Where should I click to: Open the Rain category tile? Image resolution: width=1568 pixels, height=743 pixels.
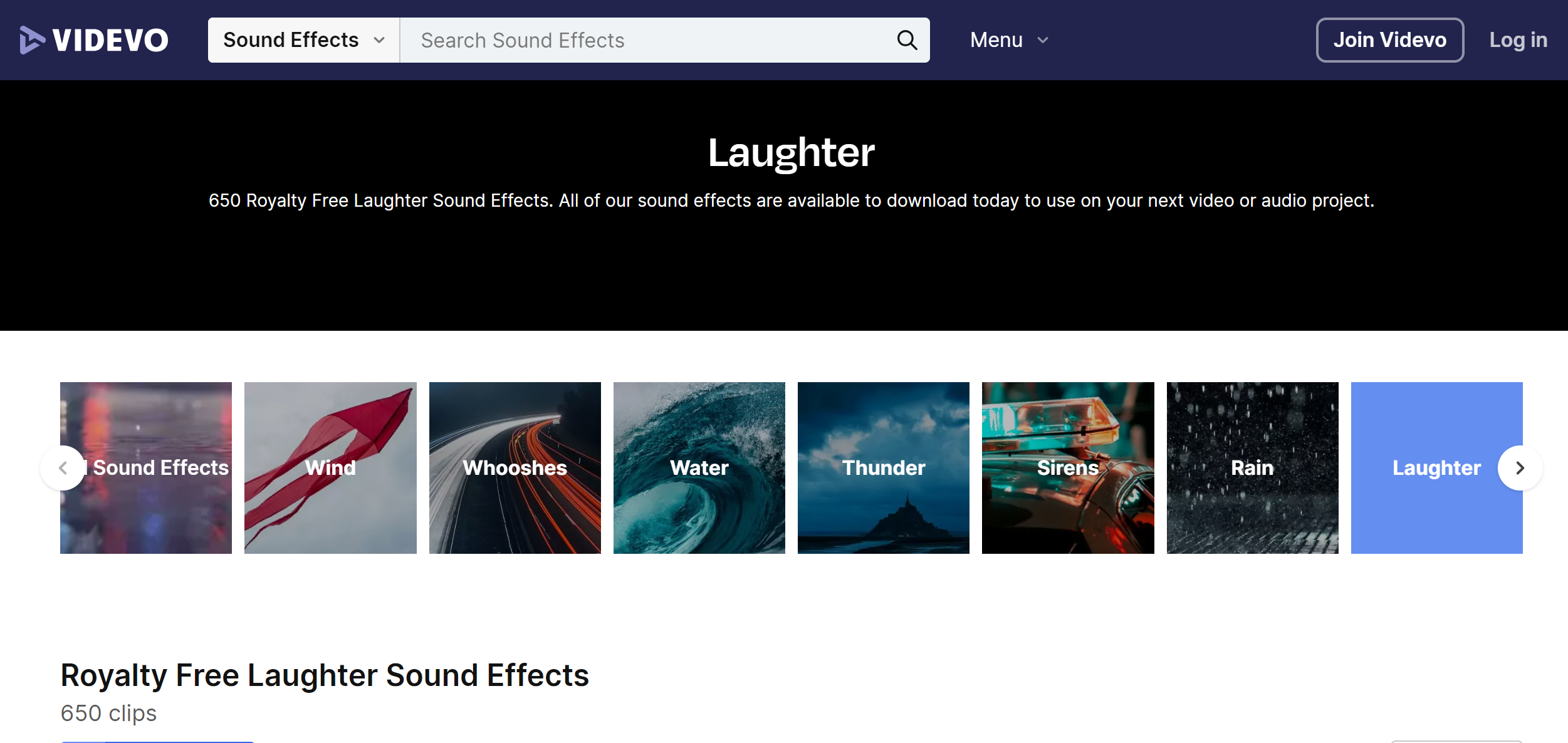pos(1252,467)
